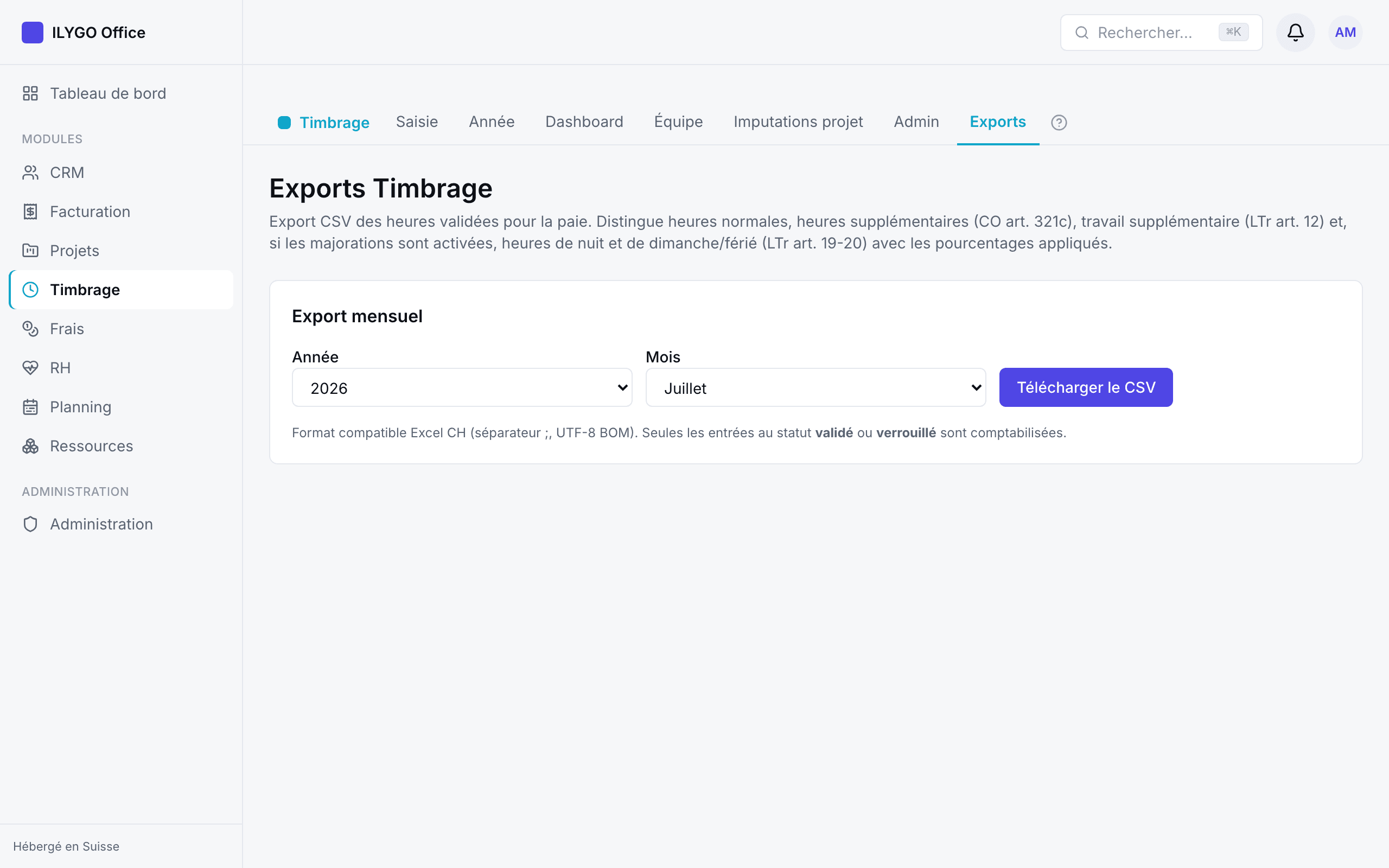
Task: Click the Frais coins icon
Action: pos(30,328)
